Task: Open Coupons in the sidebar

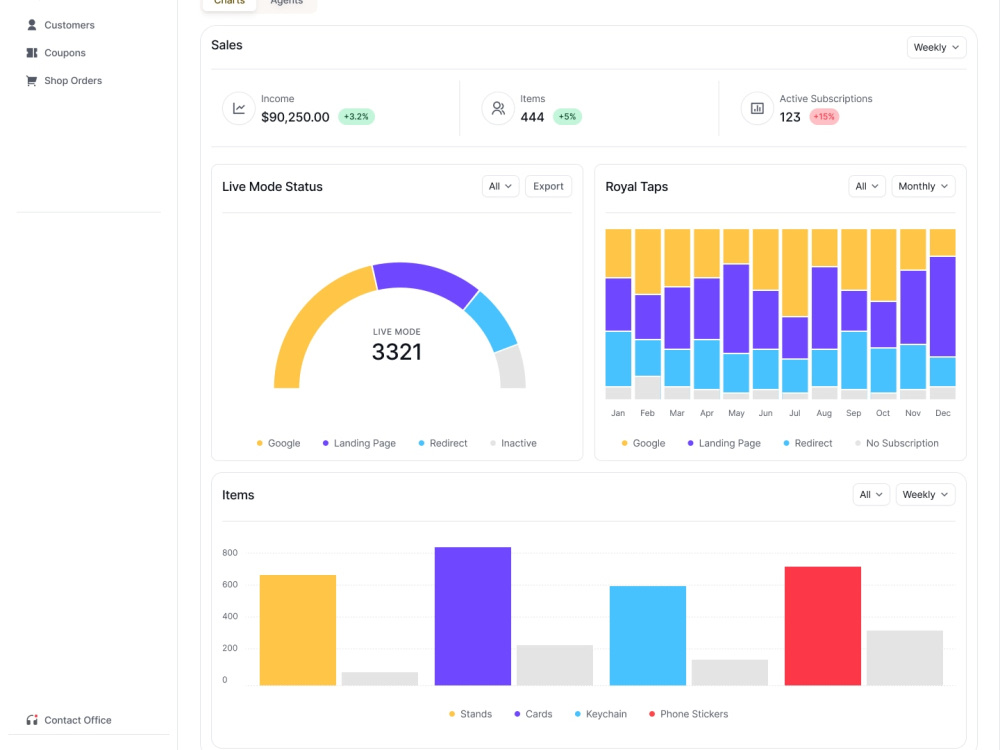Action: coord(55,53)
